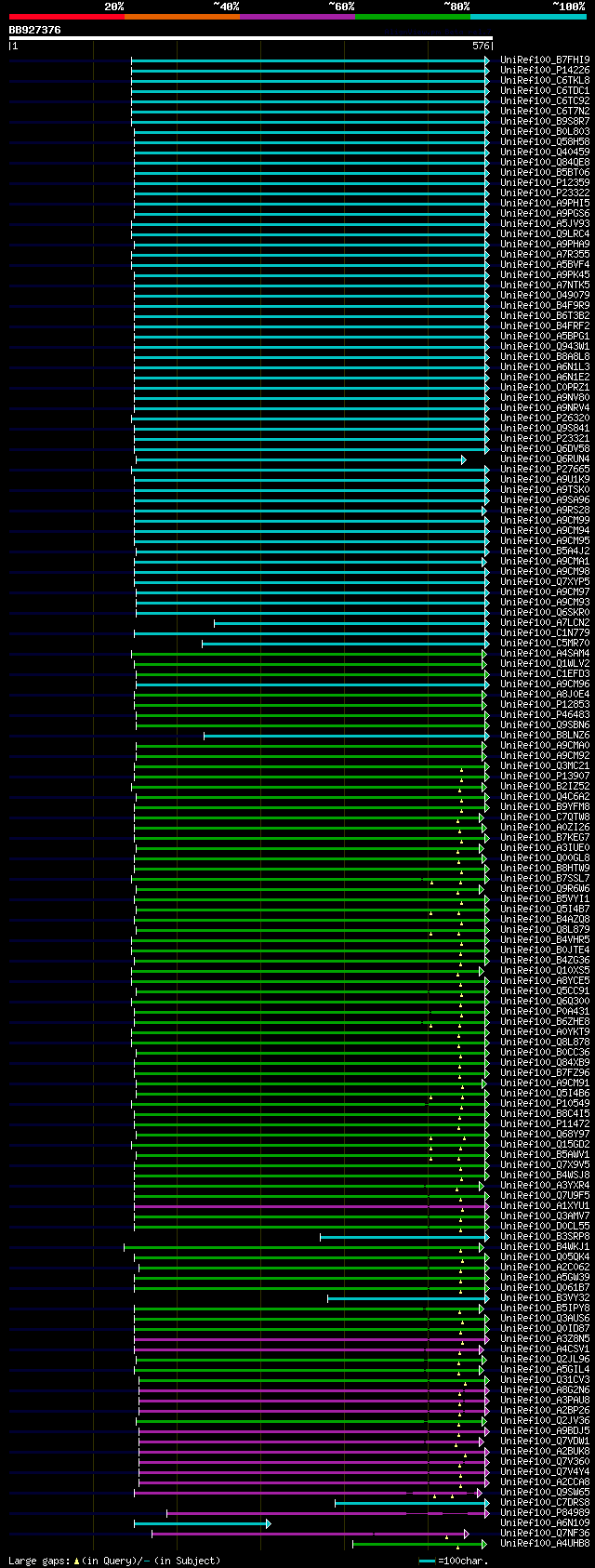
Task: Open hit UniRef100_B7FHI9
Action: point(545,60)
